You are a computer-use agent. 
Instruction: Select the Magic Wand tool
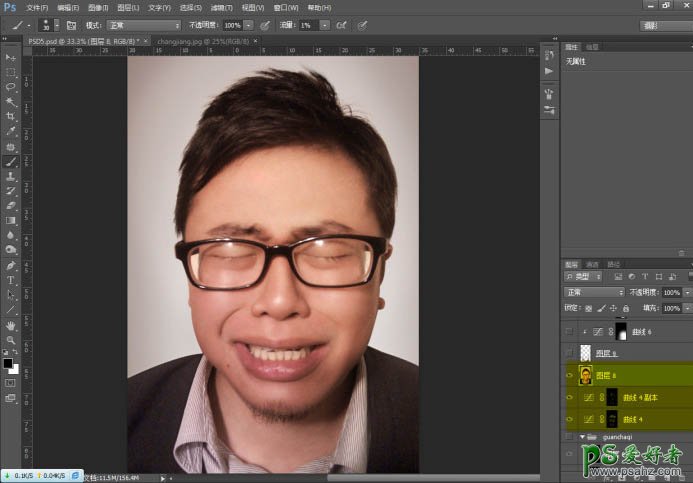click(11, 101)
